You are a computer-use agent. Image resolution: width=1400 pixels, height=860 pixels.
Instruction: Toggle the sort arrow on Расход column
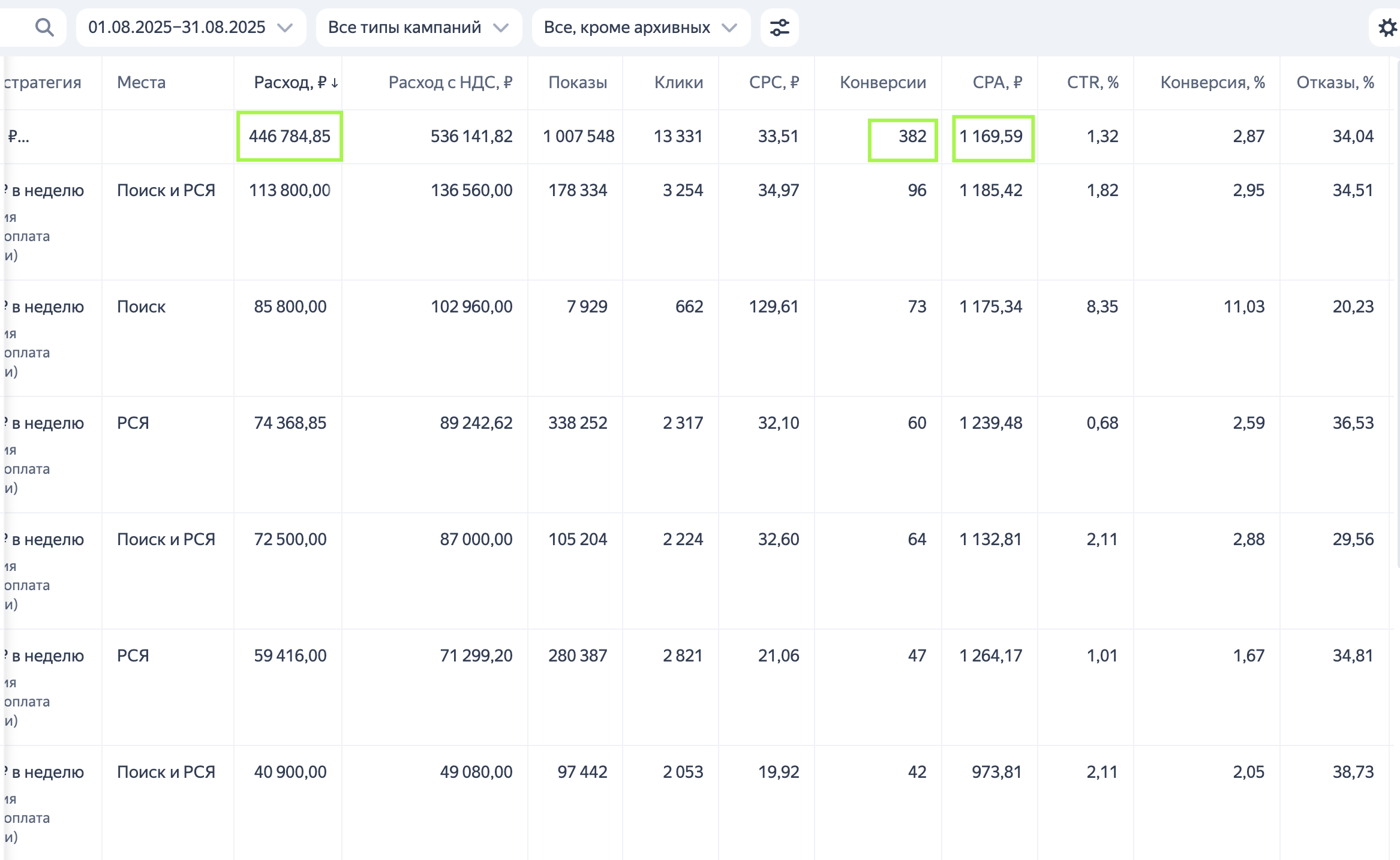[x=335, y=83]
